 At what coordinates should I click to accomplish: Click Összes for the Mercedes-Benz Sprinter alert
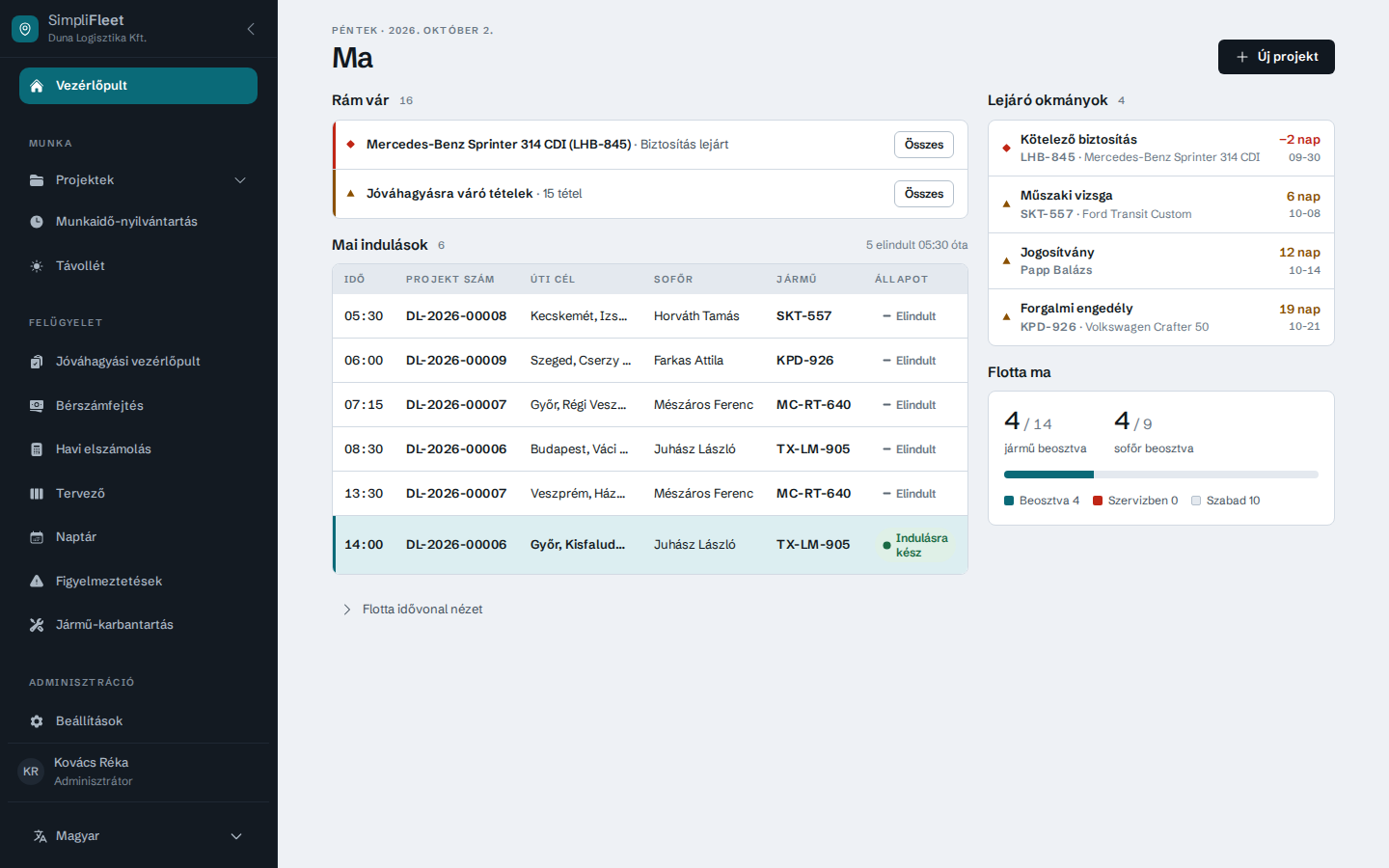pos(924,145)
